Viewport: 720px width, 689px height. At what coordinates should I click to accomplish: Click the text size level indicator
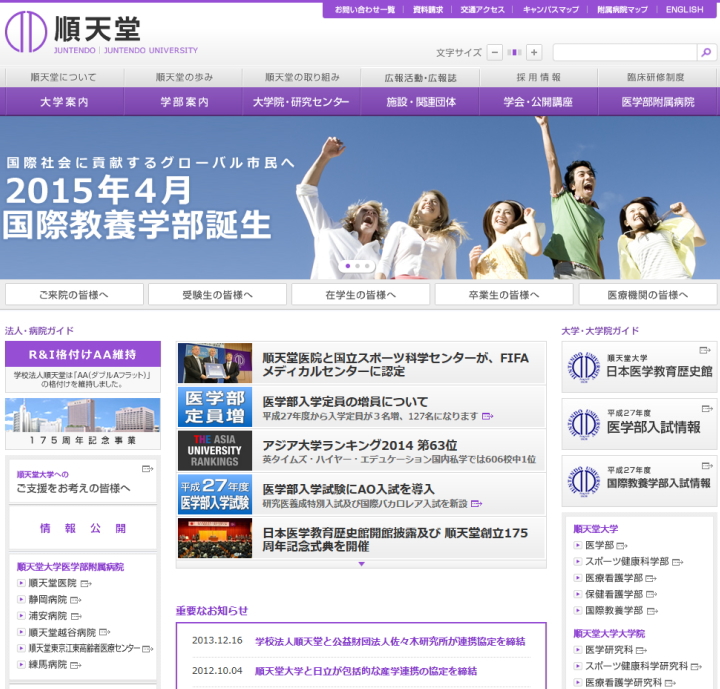(x=514, y=52)
